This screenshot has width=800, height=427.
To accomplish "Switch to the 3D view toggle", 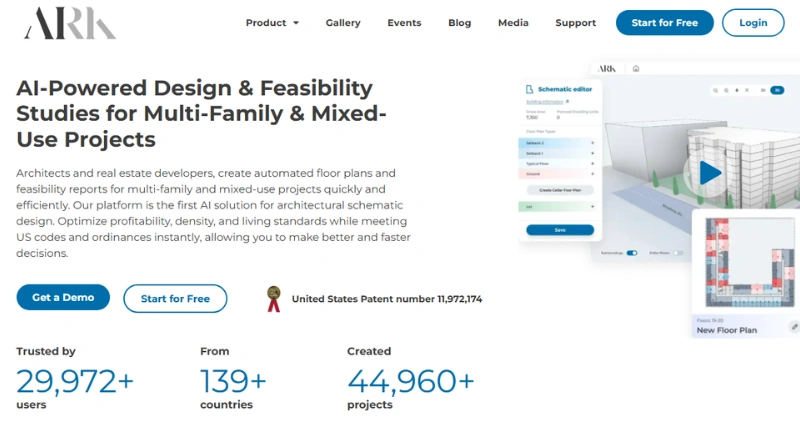I will 778,90.
